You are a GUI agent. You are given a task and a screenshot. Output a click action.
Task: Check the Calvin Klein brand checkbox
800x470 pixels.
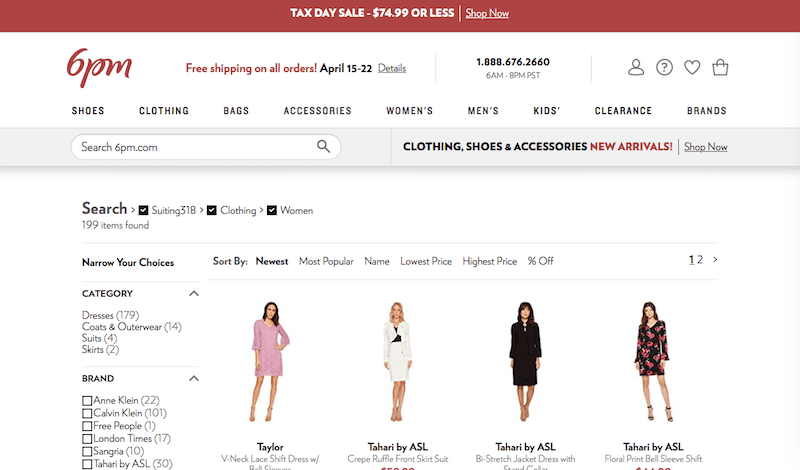pos(87,413)
